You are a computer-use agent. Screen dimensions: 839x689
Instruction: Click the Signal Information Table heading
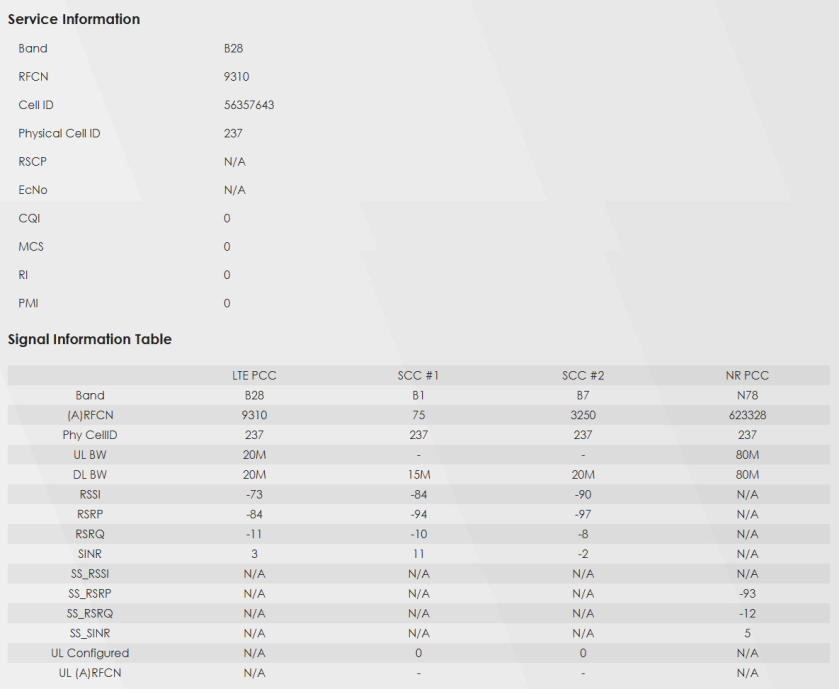pos(90,339)
